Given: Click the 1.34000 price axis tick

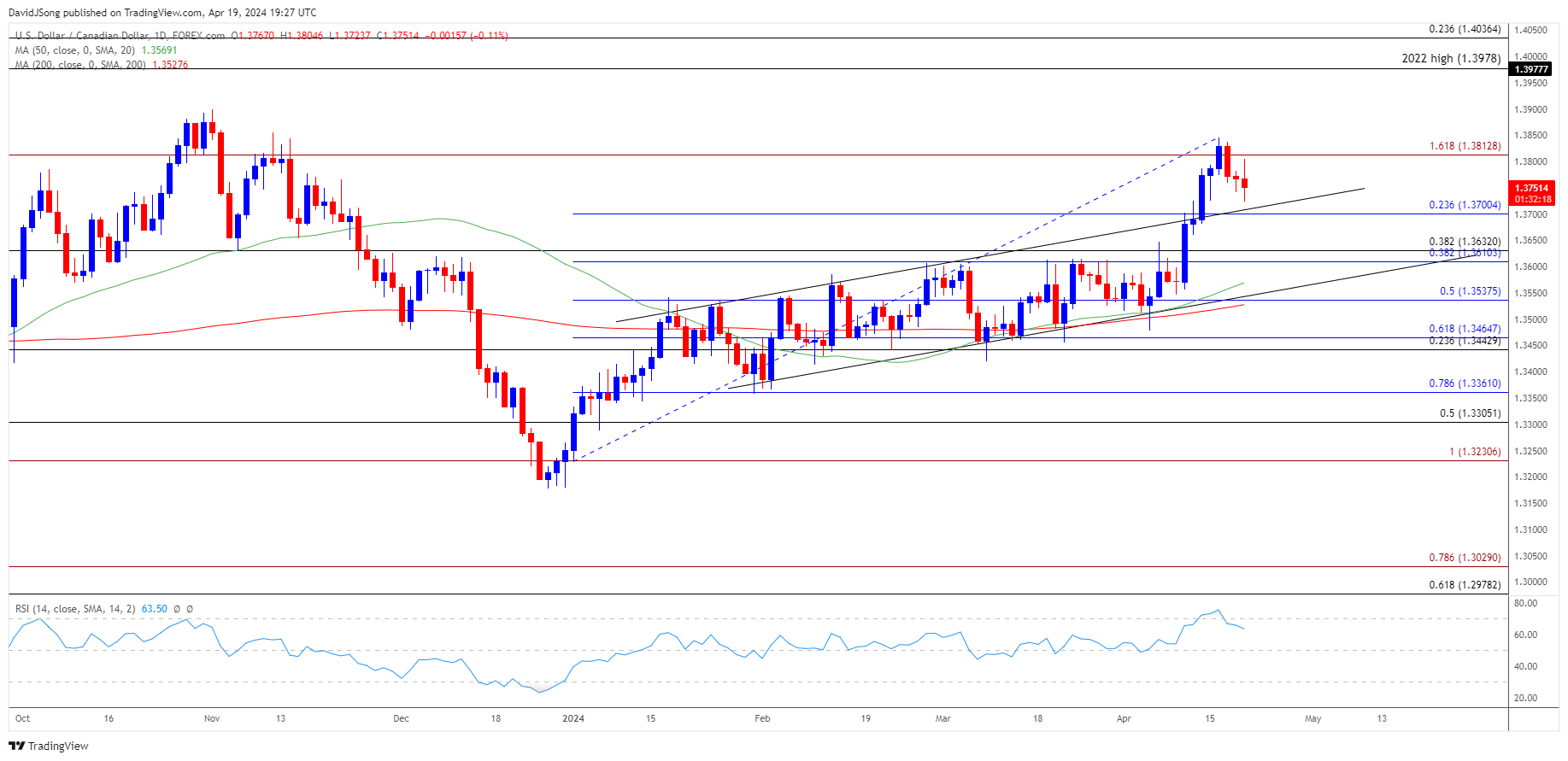Looking at the screenshot, I should (1530, 372).
